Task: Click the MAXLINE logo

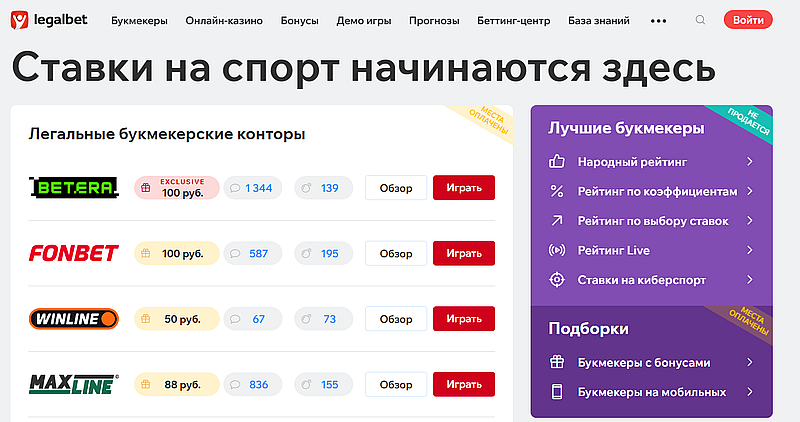Action: [x=74, y=384]
